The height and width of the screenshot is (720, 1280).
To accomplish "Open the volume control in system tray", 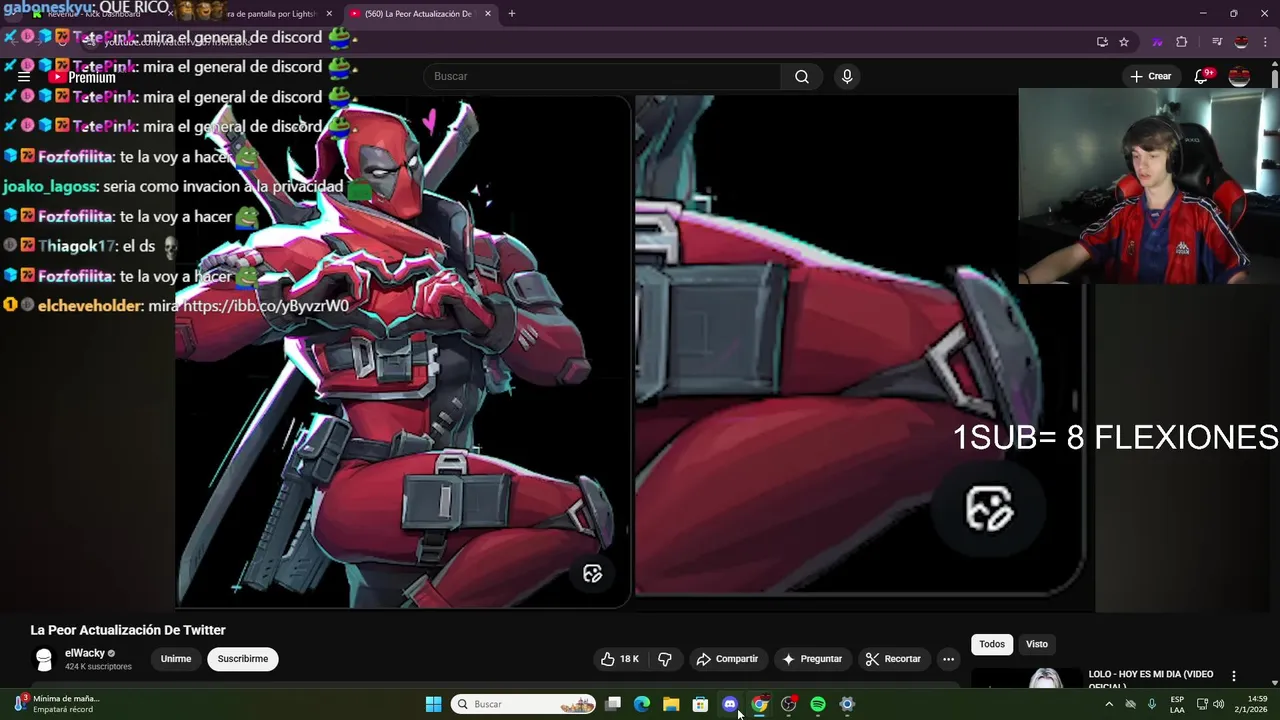I will coord(1218,704).
